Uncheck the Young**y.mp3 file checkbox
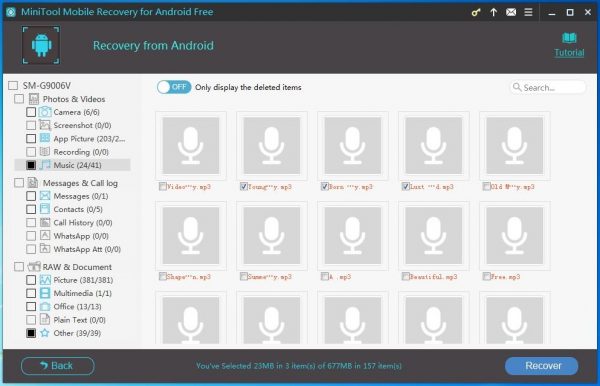Screen dimensions: 600x386 coord(244,186)
